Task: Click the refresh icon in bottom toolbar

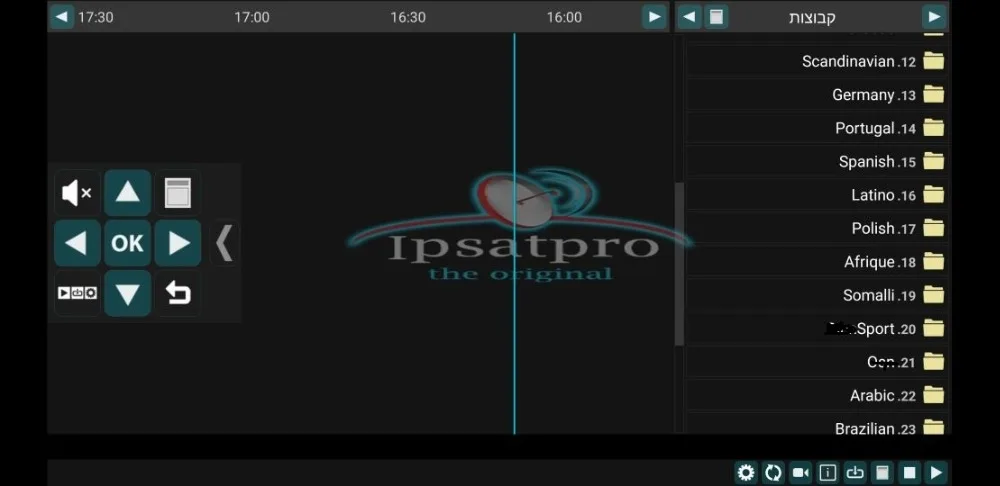Action: 773,473
